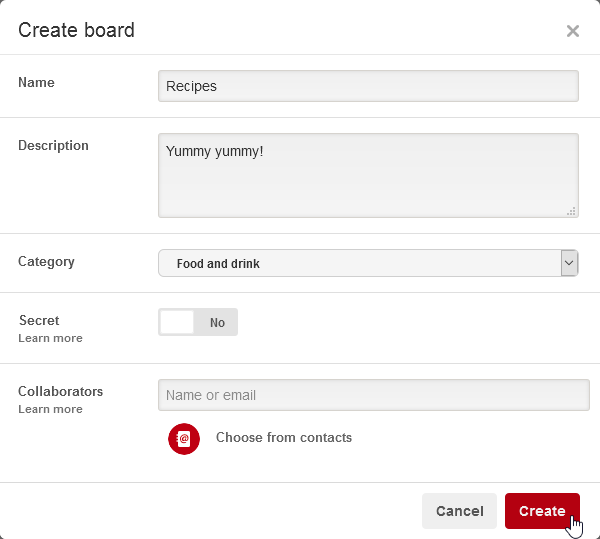This screenshot has width=600, height=539.
Task: Open Learn more under Collaborators
Action: pyautogui.click(x=50, y=410)
